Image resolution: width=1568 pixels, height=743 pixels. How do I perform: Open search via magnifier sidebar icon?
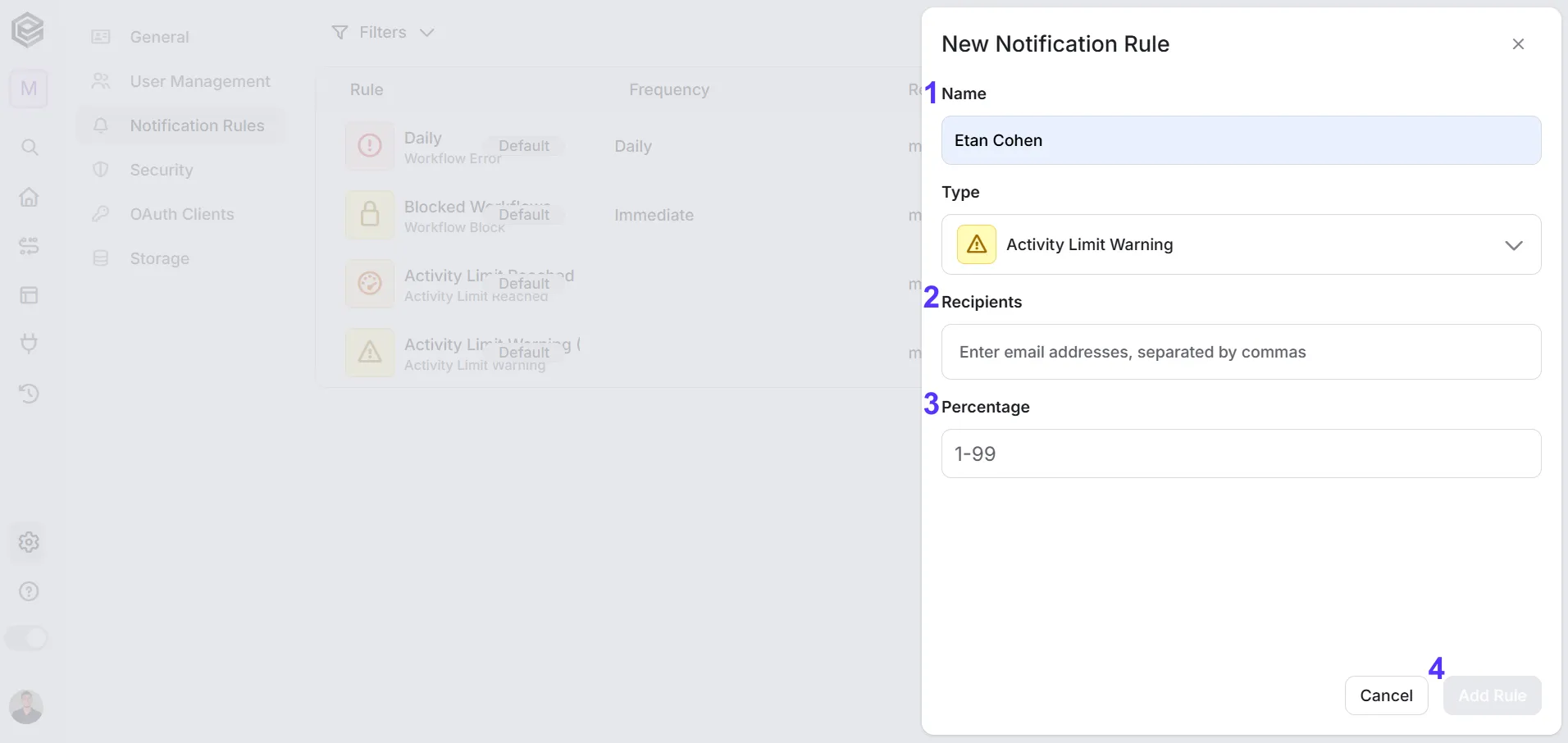tap(29, 148)
